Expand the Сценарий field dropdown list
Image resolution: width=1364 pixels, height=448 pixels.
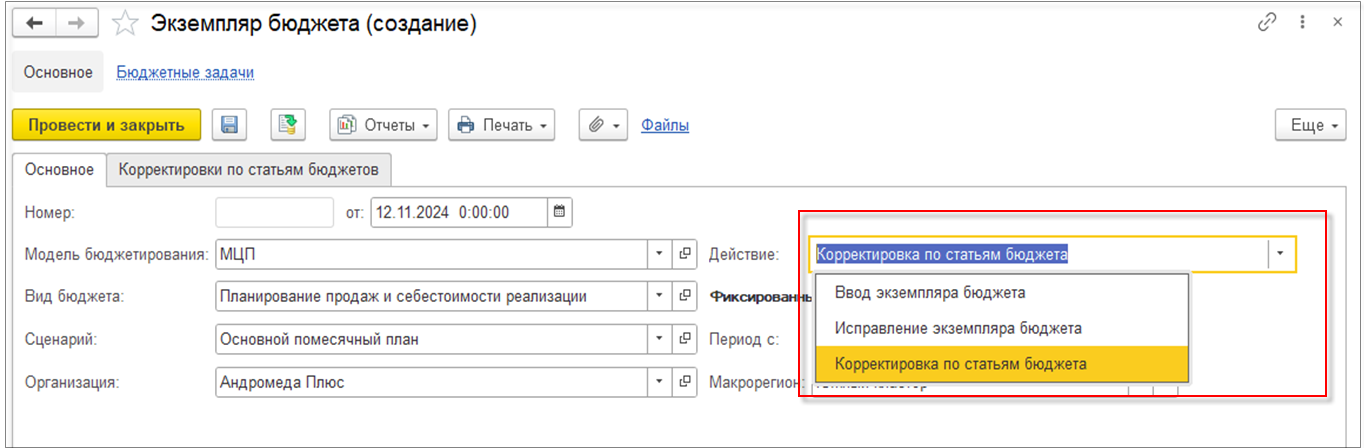click(659, 339)
